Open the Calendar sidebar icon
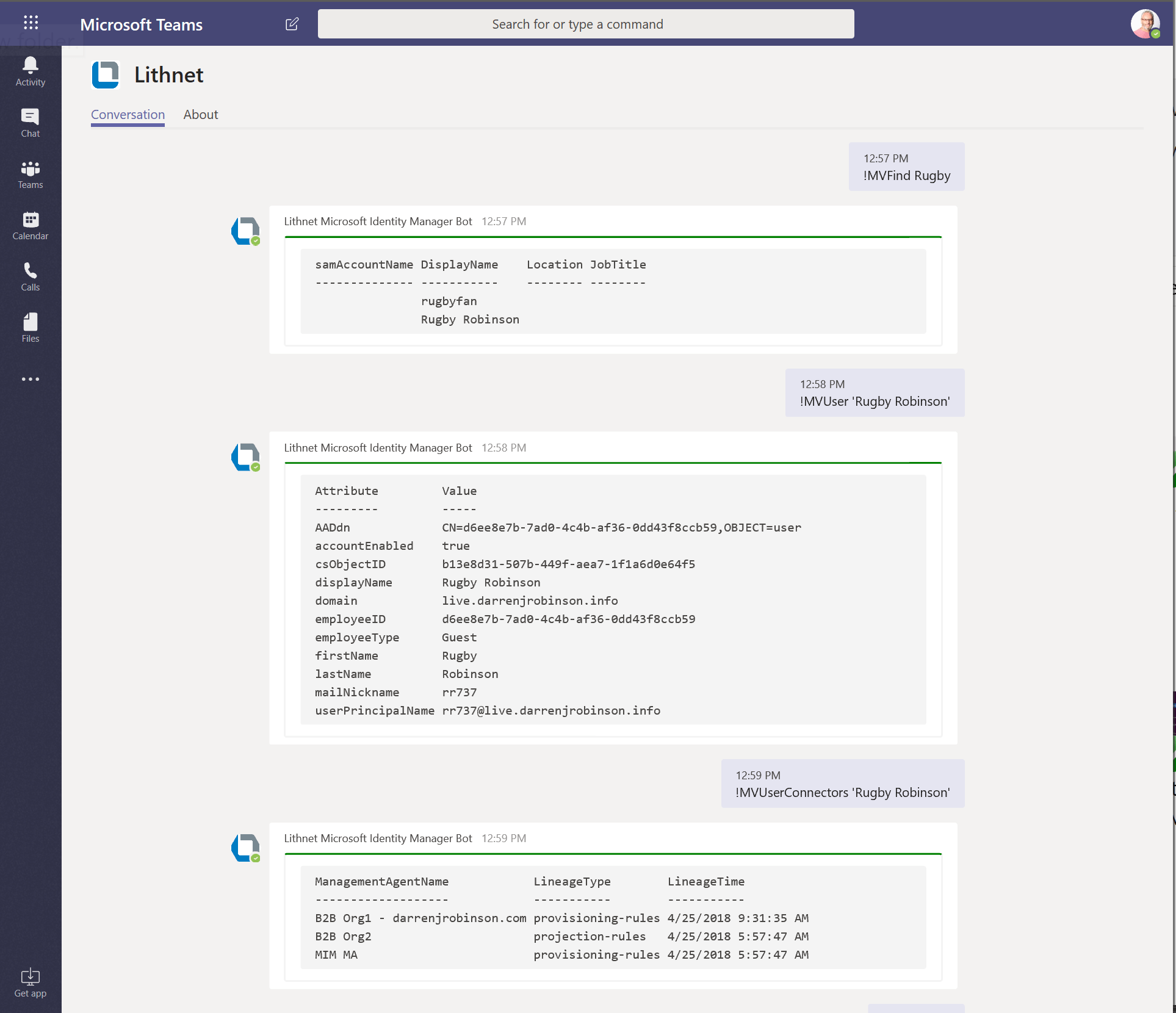 pyautogui.click(x=30, y=225)
